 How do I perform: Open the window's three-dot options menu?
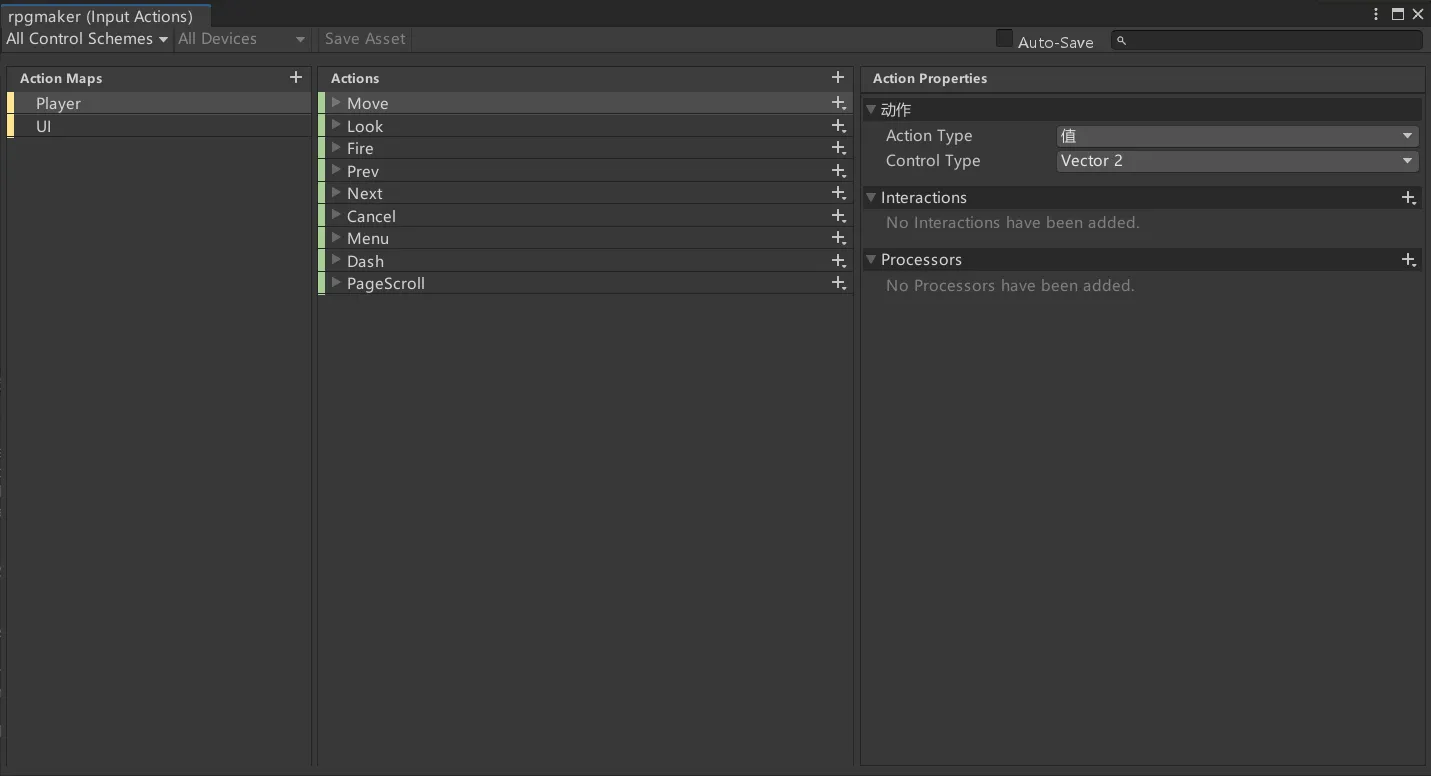click(x=1378, y=14)
